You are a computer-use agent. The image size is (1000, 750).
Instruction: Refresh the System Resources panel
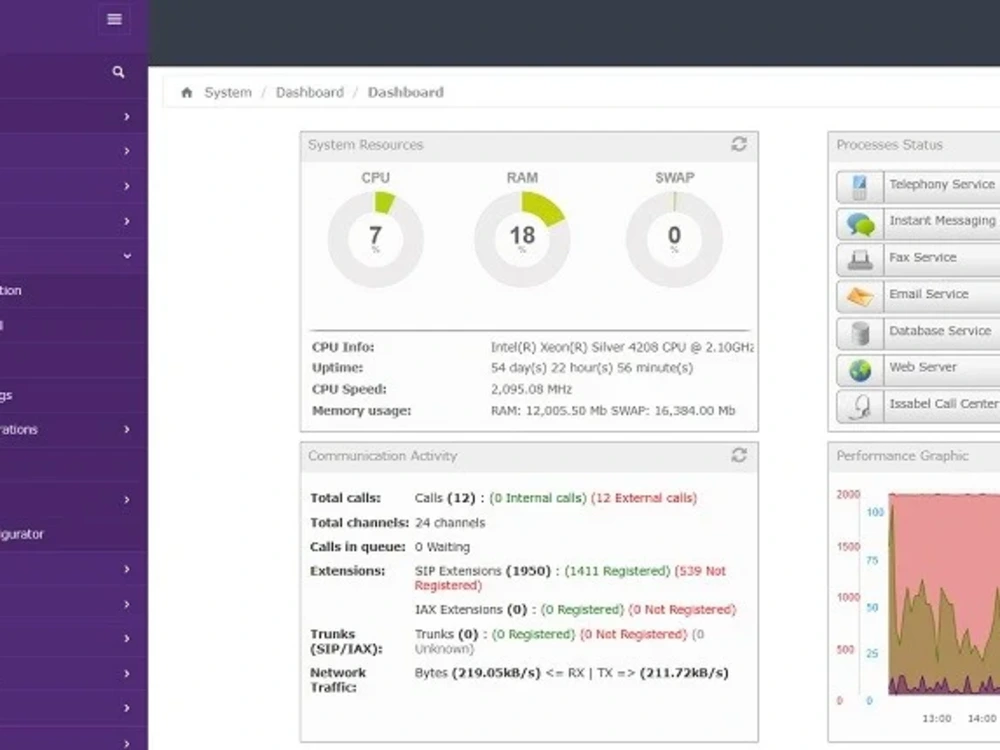pyautogui.click(x=739, y=144)
